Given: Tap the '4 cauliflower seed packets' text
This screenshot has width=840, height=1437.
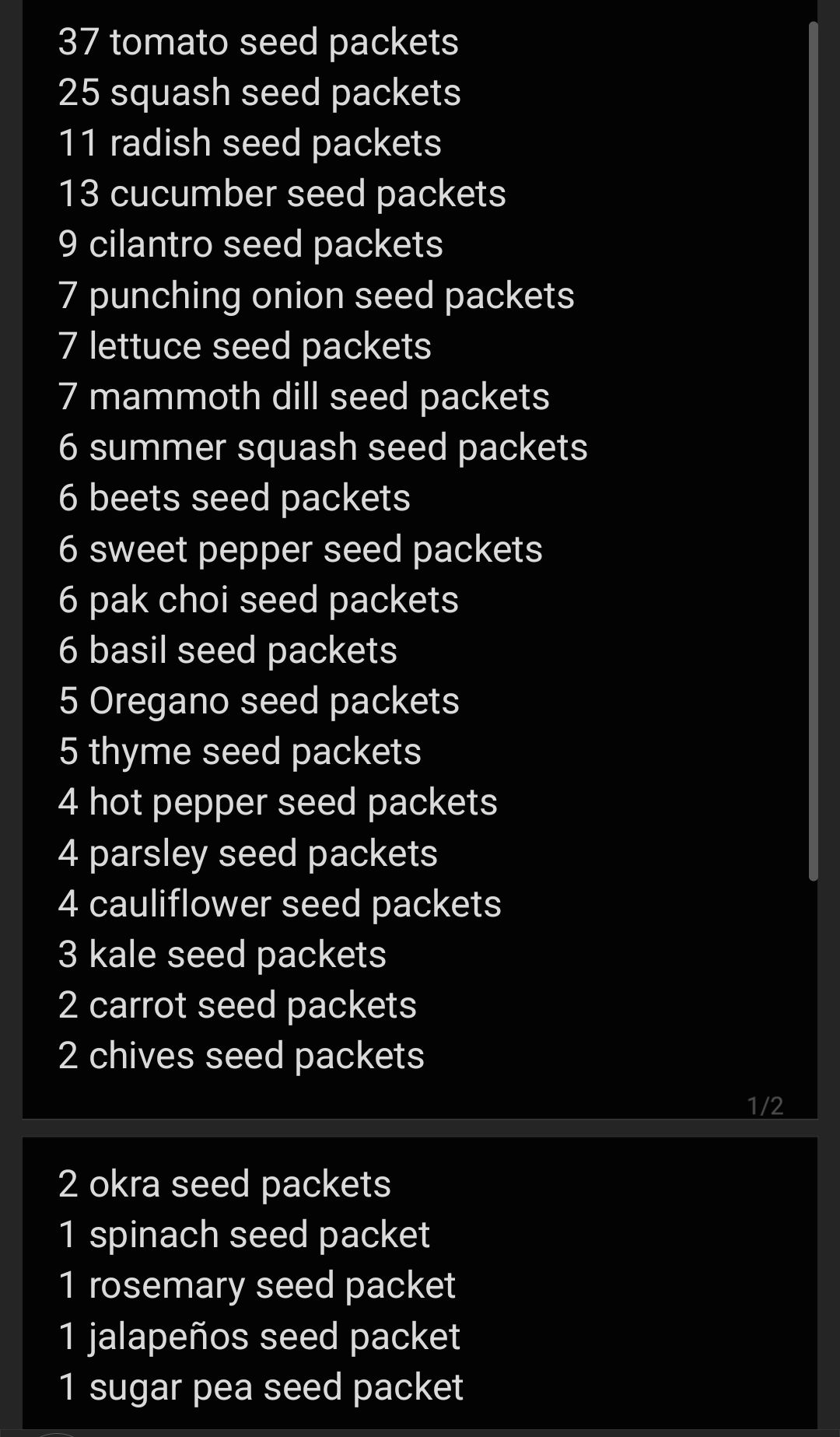Looking at the screenshot, I should pyautogui.click(x=279, y=904).
